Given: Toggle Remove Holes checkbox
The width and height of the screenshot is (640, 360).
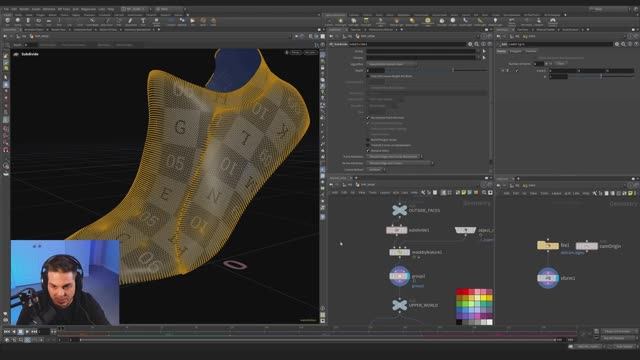Looking at the screenshot, I should pos(368,151).
